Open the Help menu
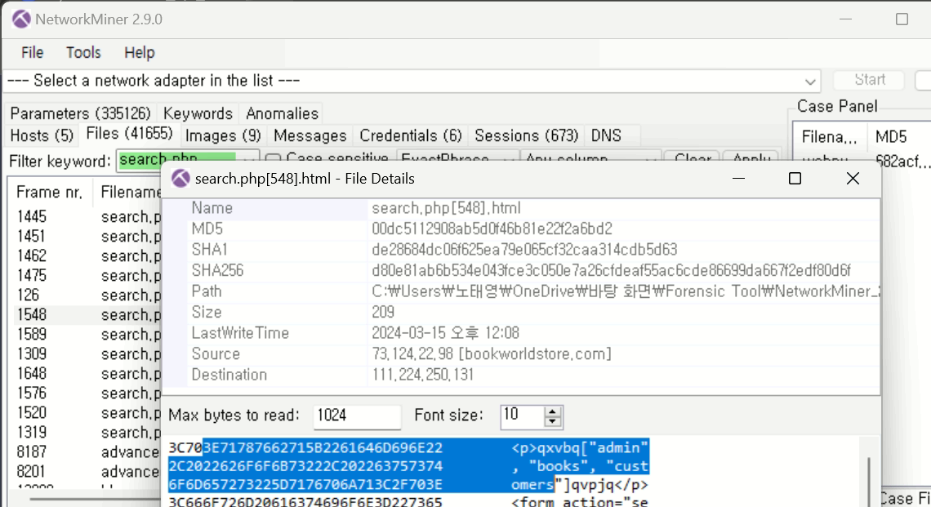Viewport: 931px width, 507px height. (x=140, y=53)
